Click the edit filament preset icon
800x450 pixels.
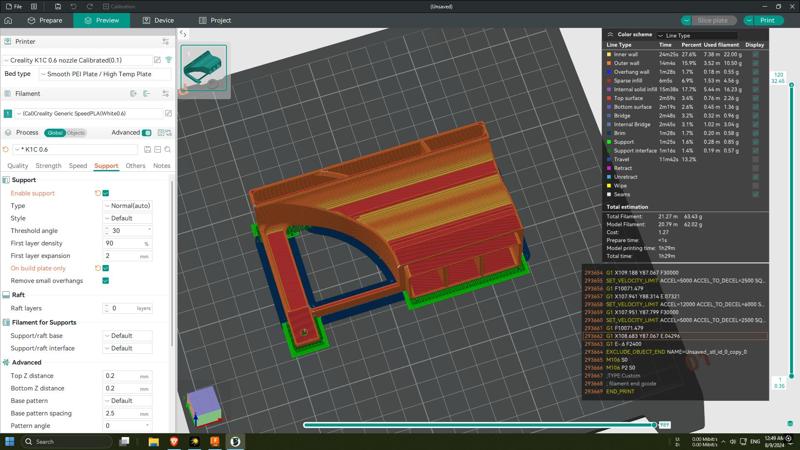pos(168,113)
